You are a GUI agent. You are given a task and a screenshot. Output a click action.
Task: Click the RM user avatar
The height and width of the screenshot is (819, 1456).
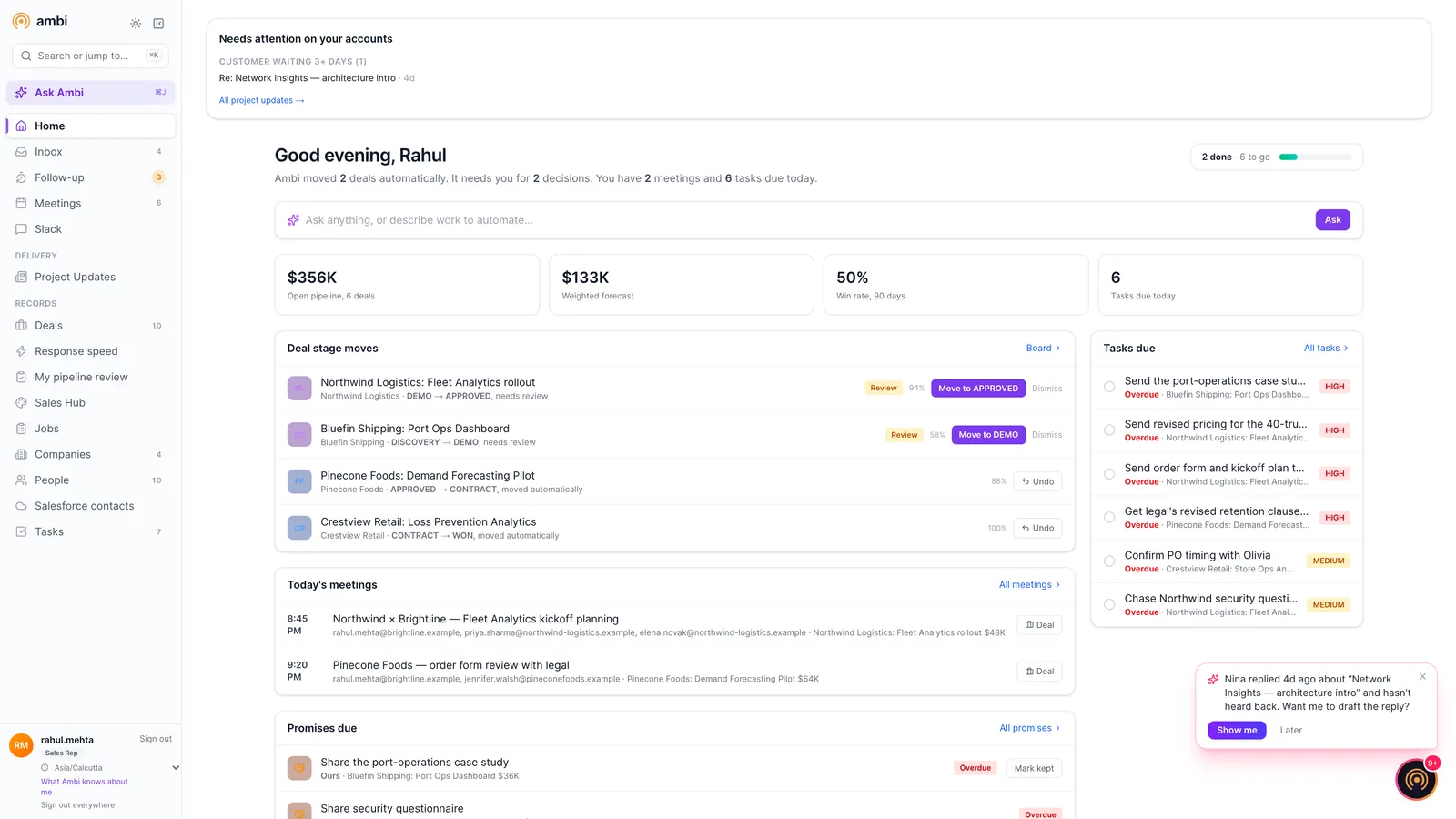[x=21, y=745]
